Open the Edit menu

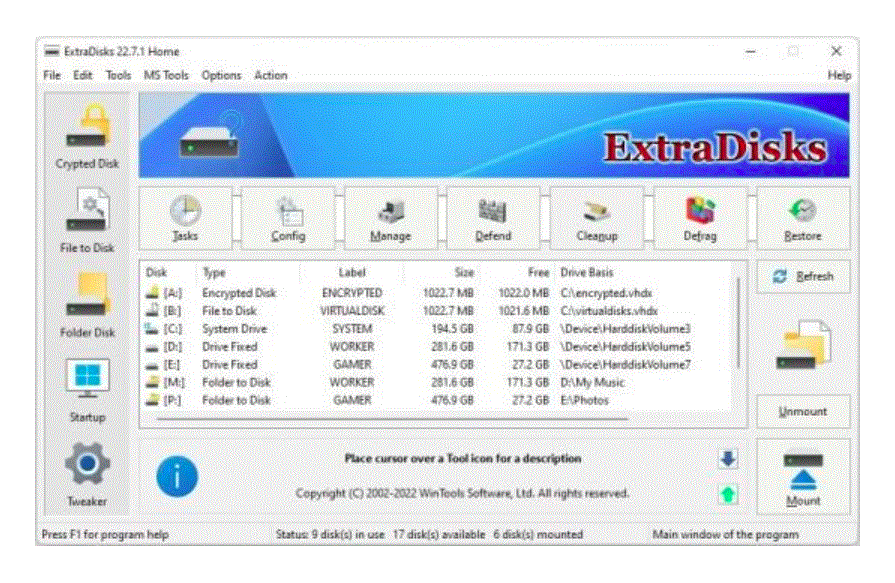[82, 75]
